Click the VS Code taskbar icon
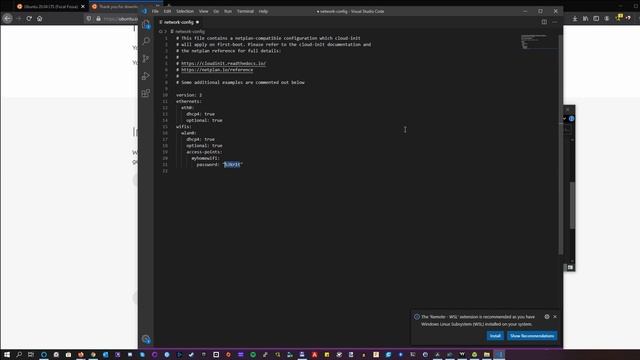 (499, 354)
